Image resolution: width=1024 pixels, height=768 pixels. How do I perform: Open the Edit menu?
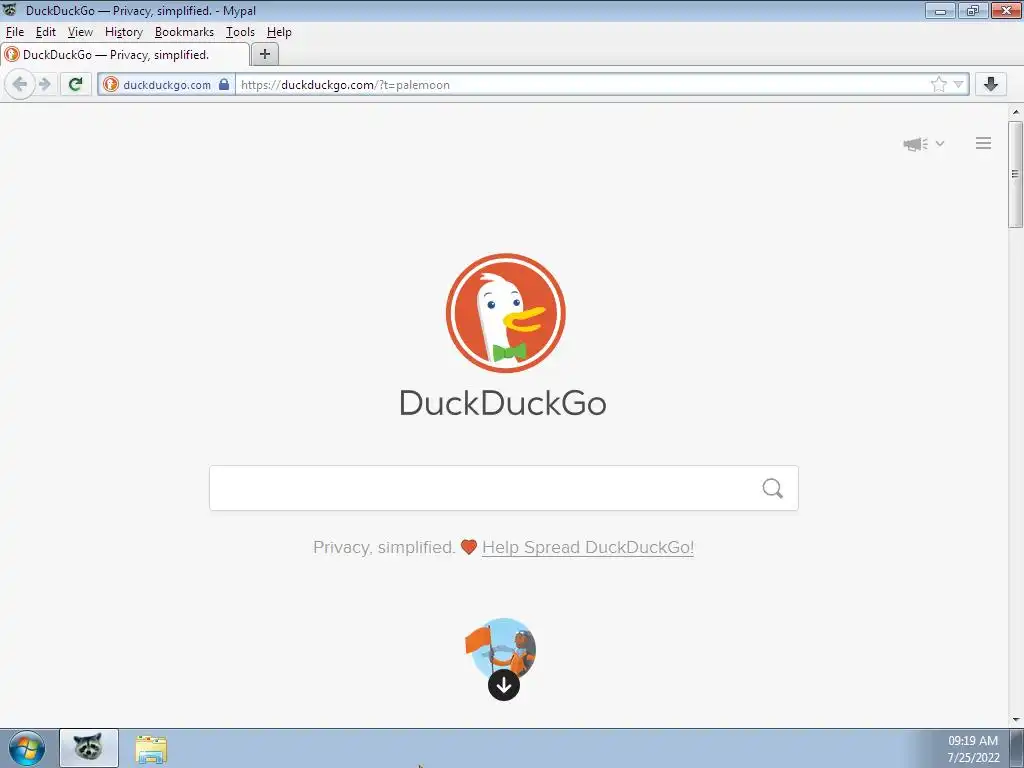pyautogui.click(x=46, y=32)
